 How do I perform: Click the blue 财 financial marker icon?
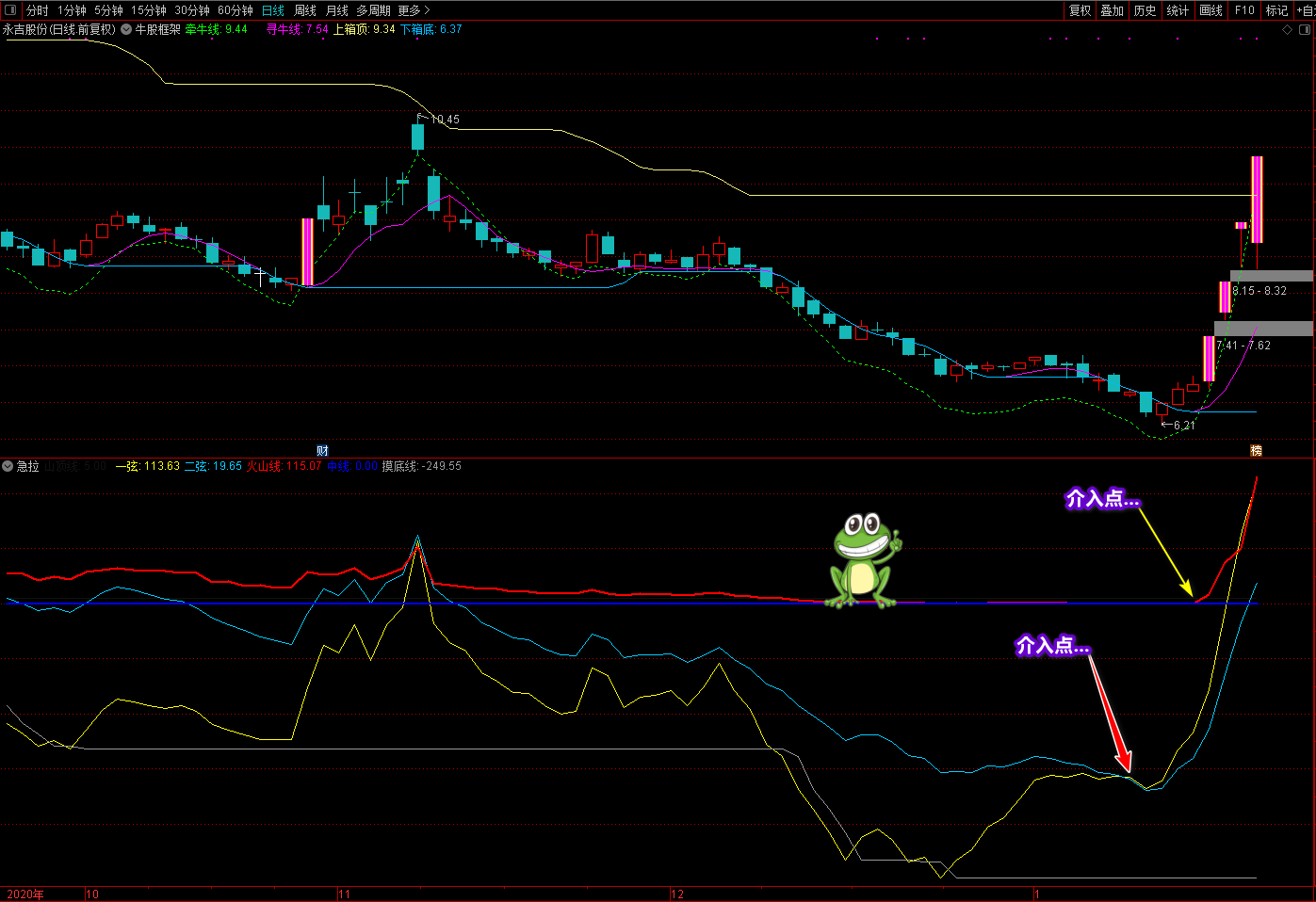point(322,451)
